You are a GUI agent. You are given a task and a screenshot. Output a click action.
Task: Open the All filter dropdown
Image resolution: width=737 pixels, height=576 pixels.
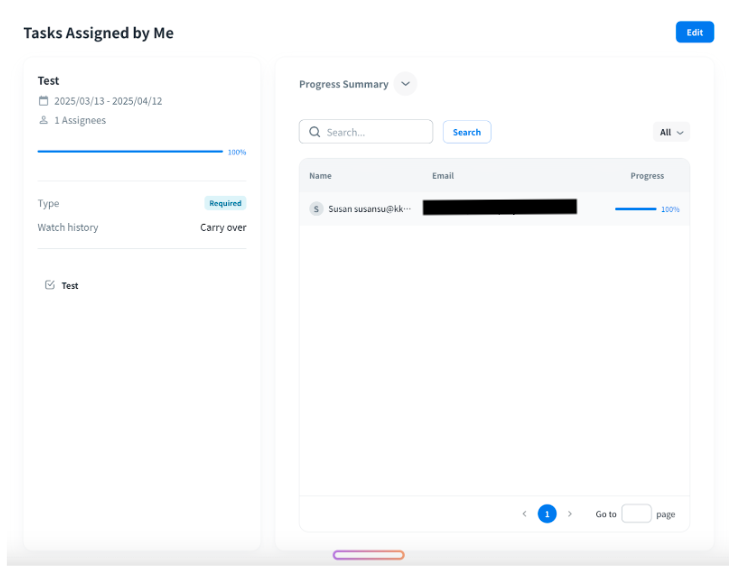(x=671, y=132)
